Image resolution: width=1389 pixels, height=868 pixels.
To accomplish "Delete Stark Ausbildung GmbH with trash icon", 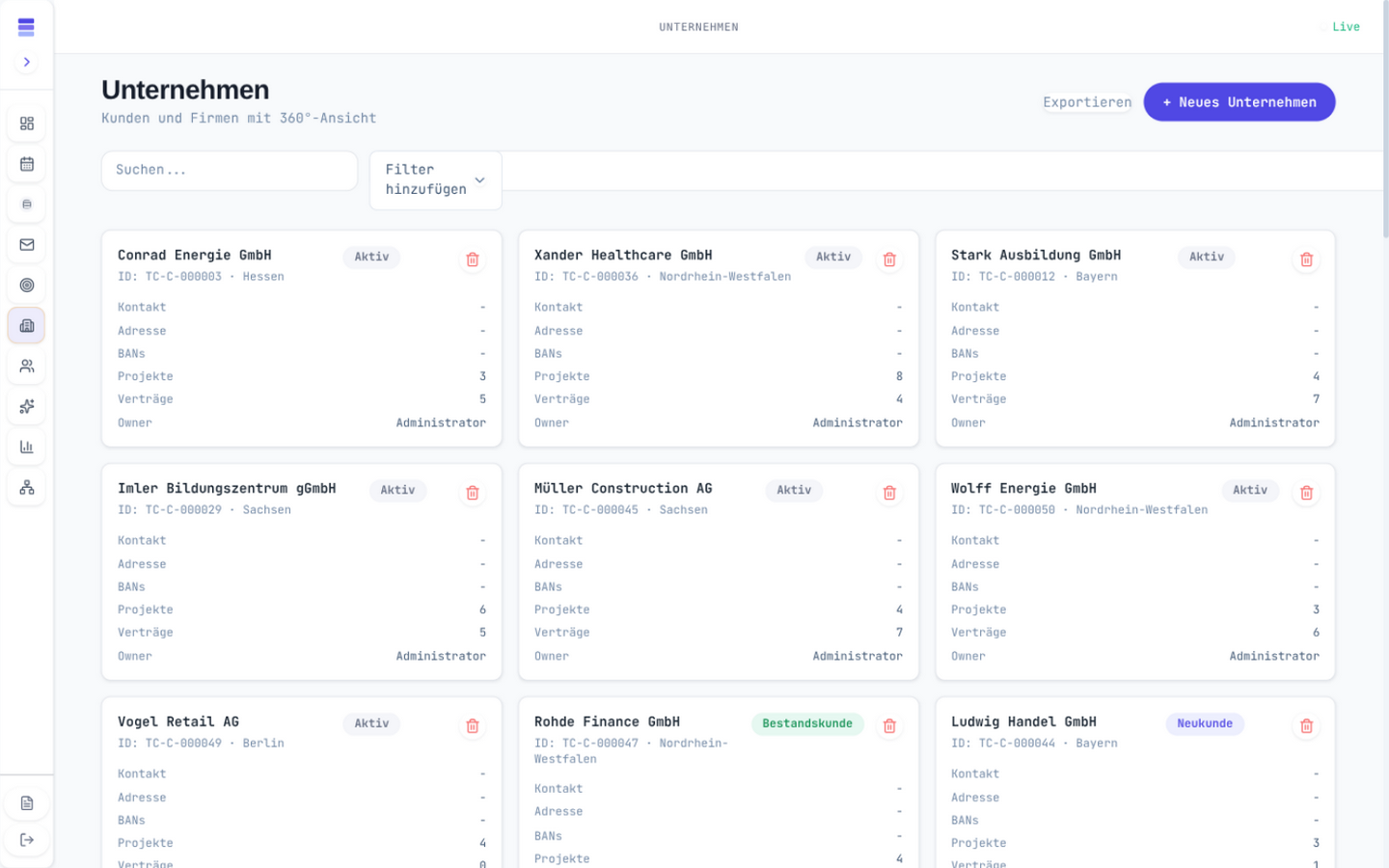I will click(1306, 259).
